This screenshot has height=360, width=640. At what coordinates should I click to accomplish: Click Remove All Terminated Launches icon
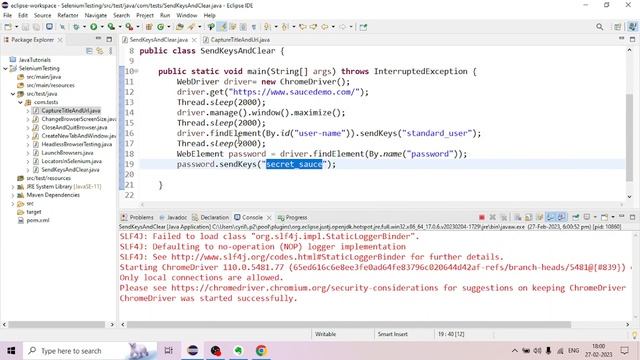(504, 217)
